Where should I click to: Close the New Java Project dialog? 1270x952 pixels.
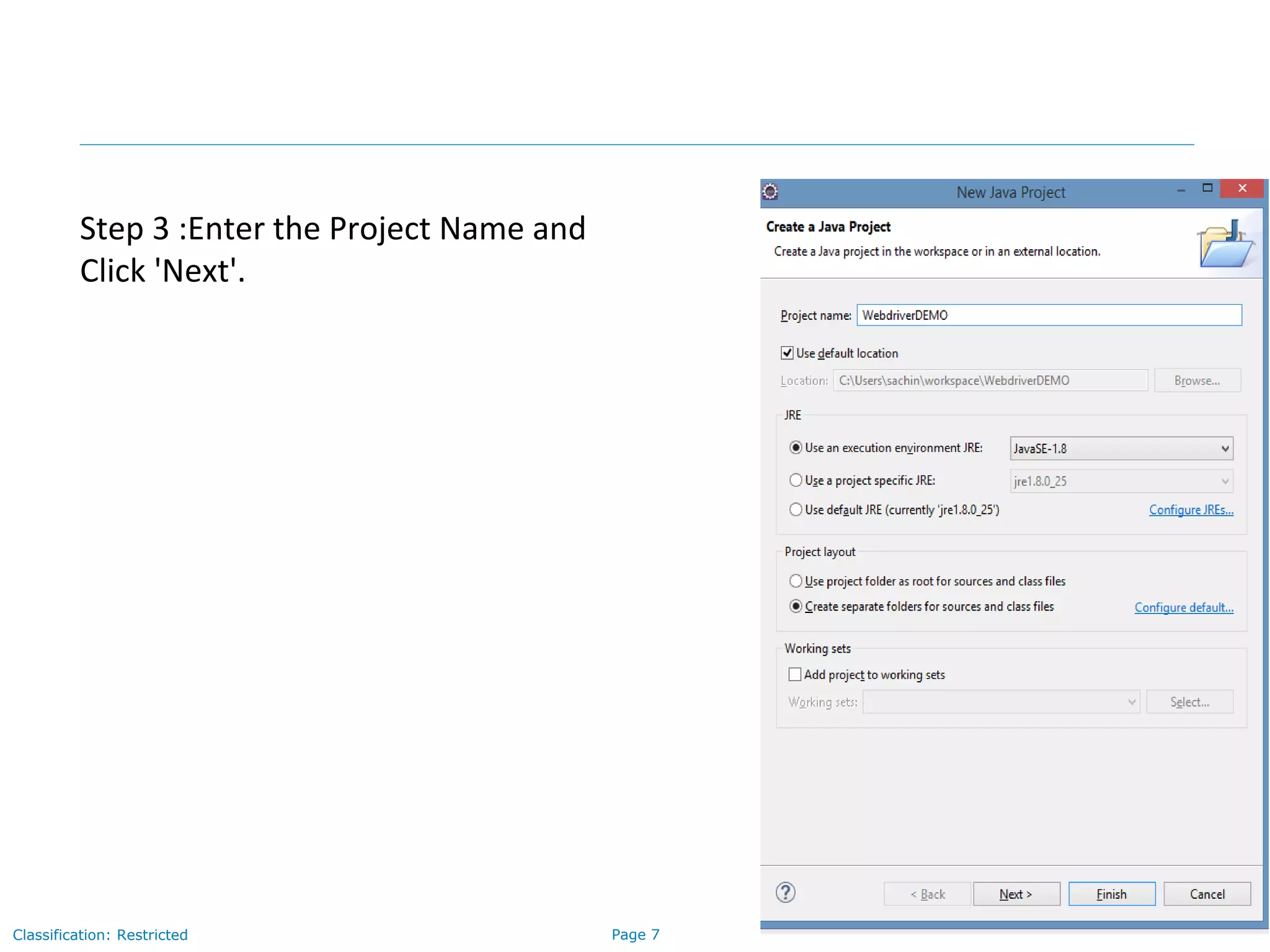pyautogui.click(x=1241, y=188)
